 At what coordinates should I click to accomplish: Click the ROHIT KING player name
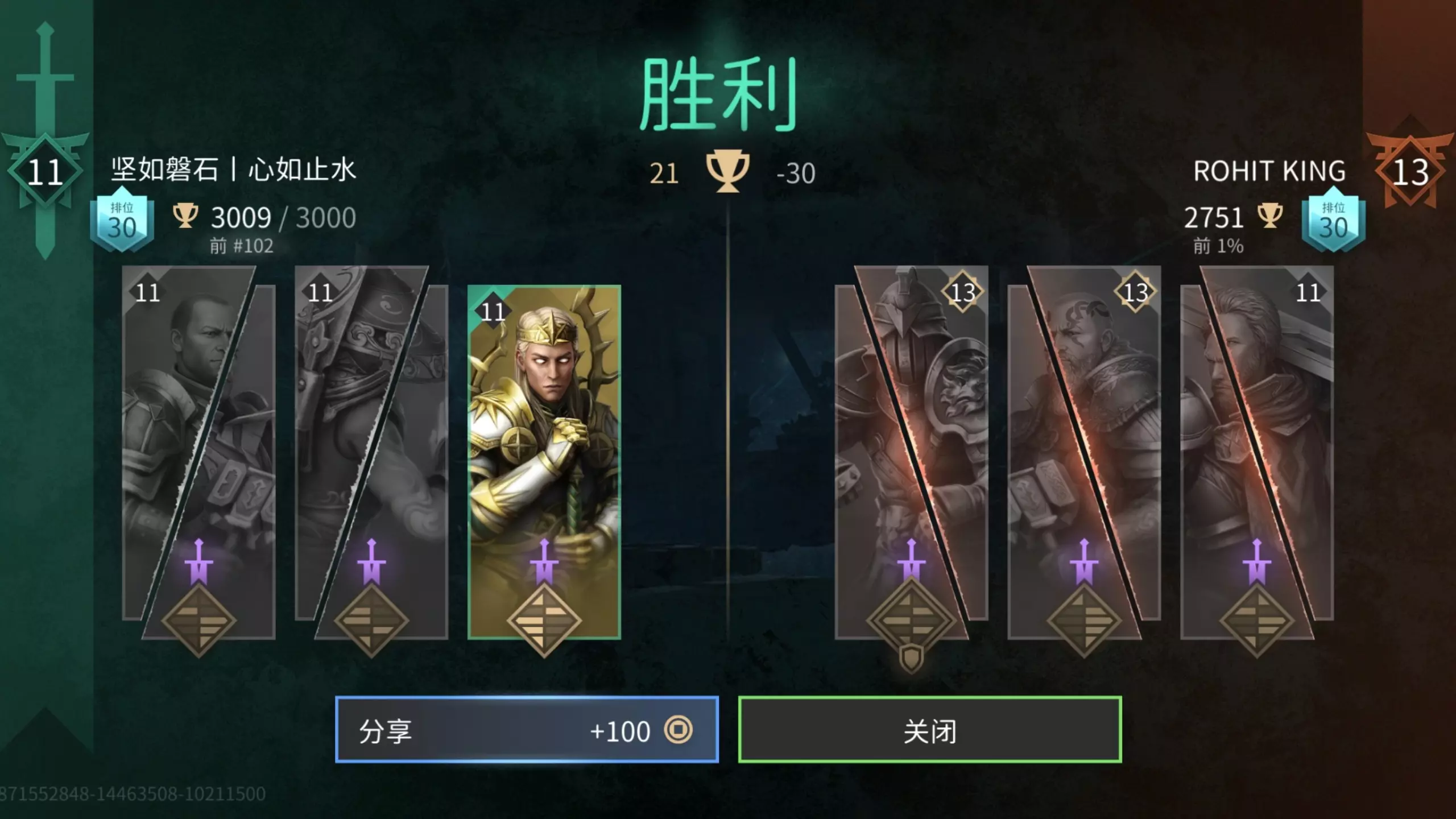[1269, 171]
